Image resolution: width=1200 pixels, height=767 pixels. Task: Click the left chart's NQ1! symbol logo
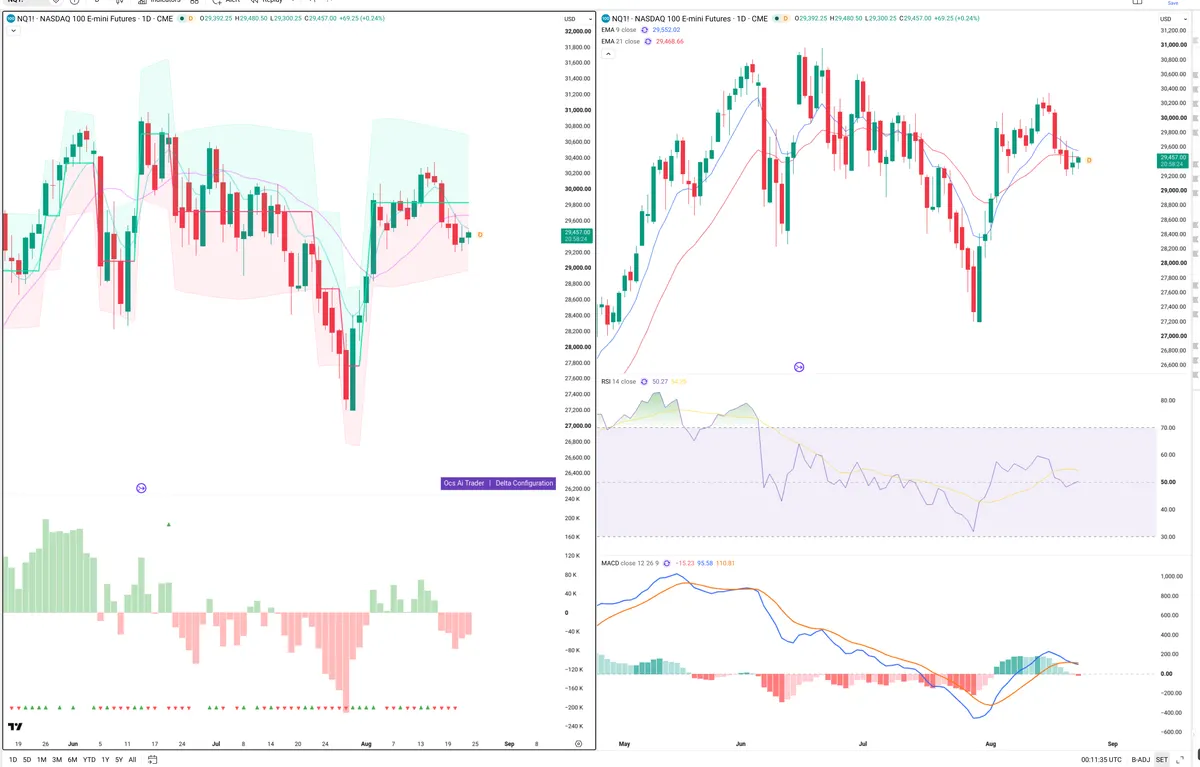[x=11, y=19]
